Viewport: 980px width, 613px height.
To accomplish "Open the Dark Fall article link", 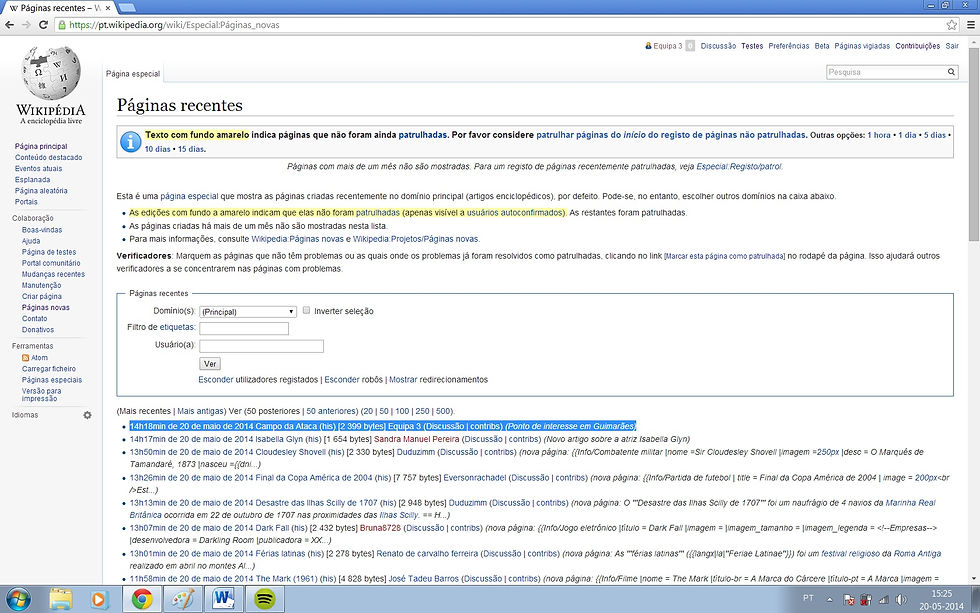I will pos(272,528).
